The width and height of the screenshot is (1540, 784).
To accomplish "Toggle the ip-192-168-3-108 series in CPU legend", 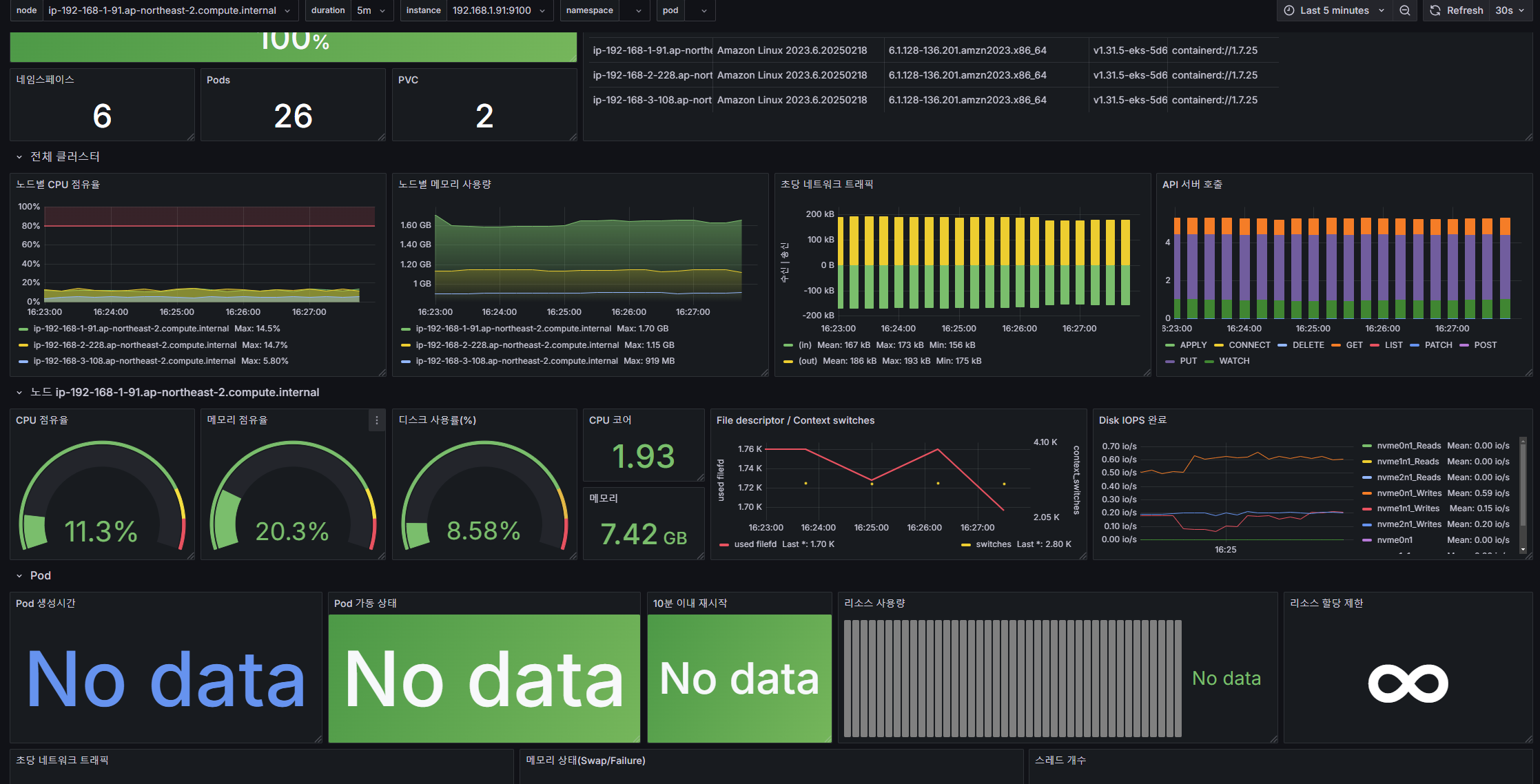I will tap(134, 361).
